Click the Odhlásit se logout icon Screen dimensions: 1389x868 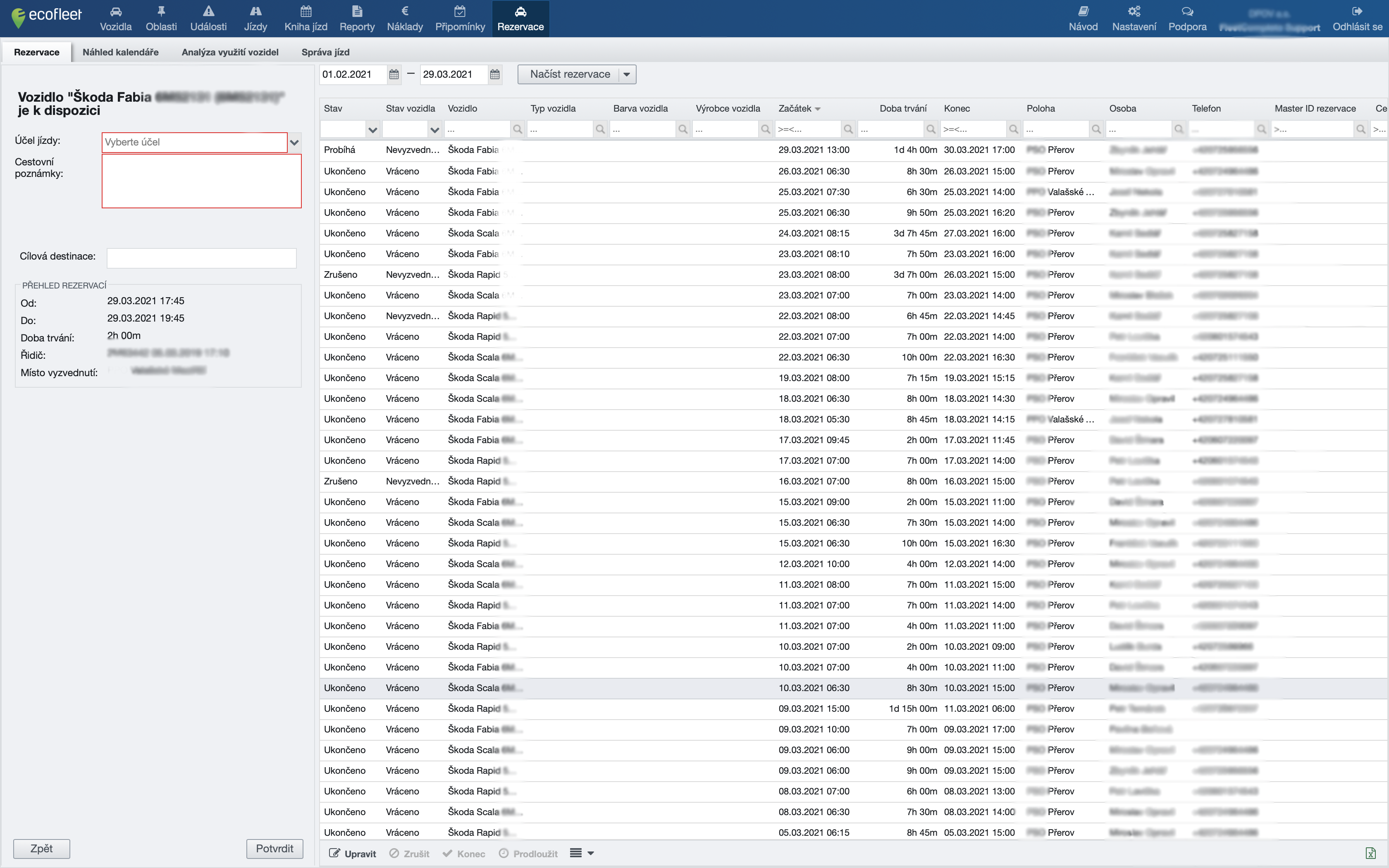(x=1357, y=12)
